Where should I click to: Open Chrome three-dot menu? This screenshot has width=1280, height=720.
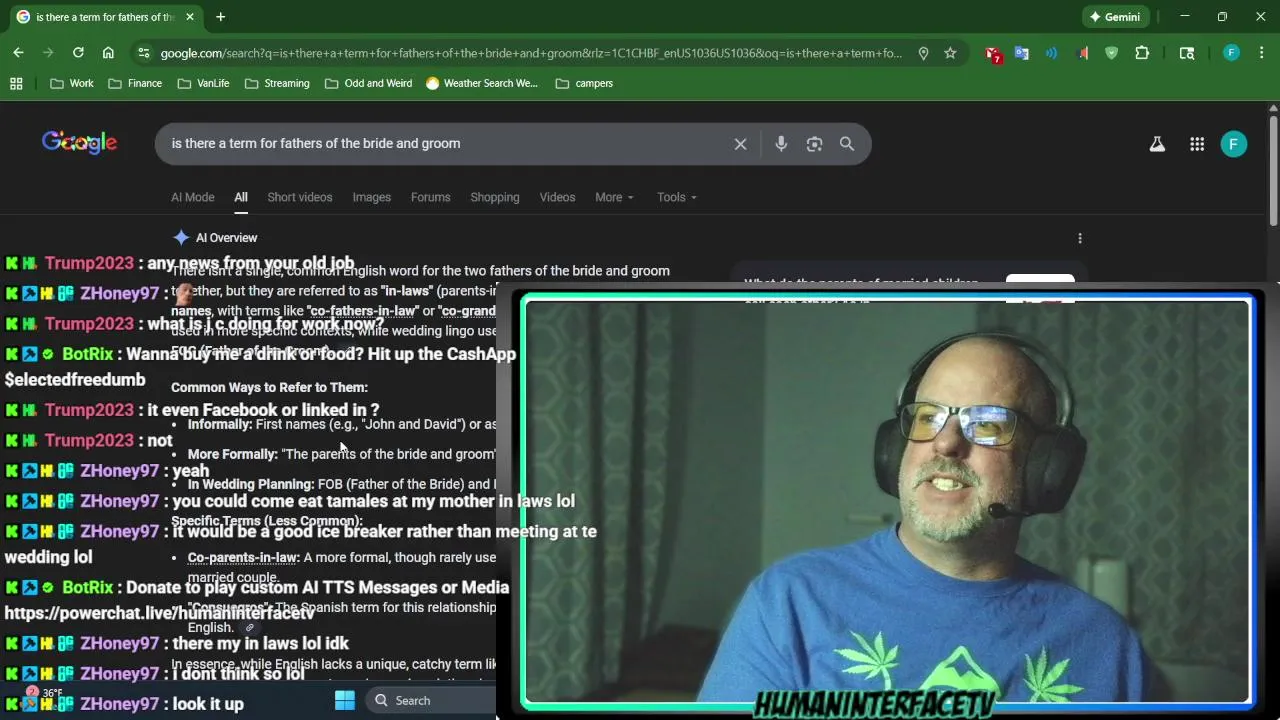1262,53
